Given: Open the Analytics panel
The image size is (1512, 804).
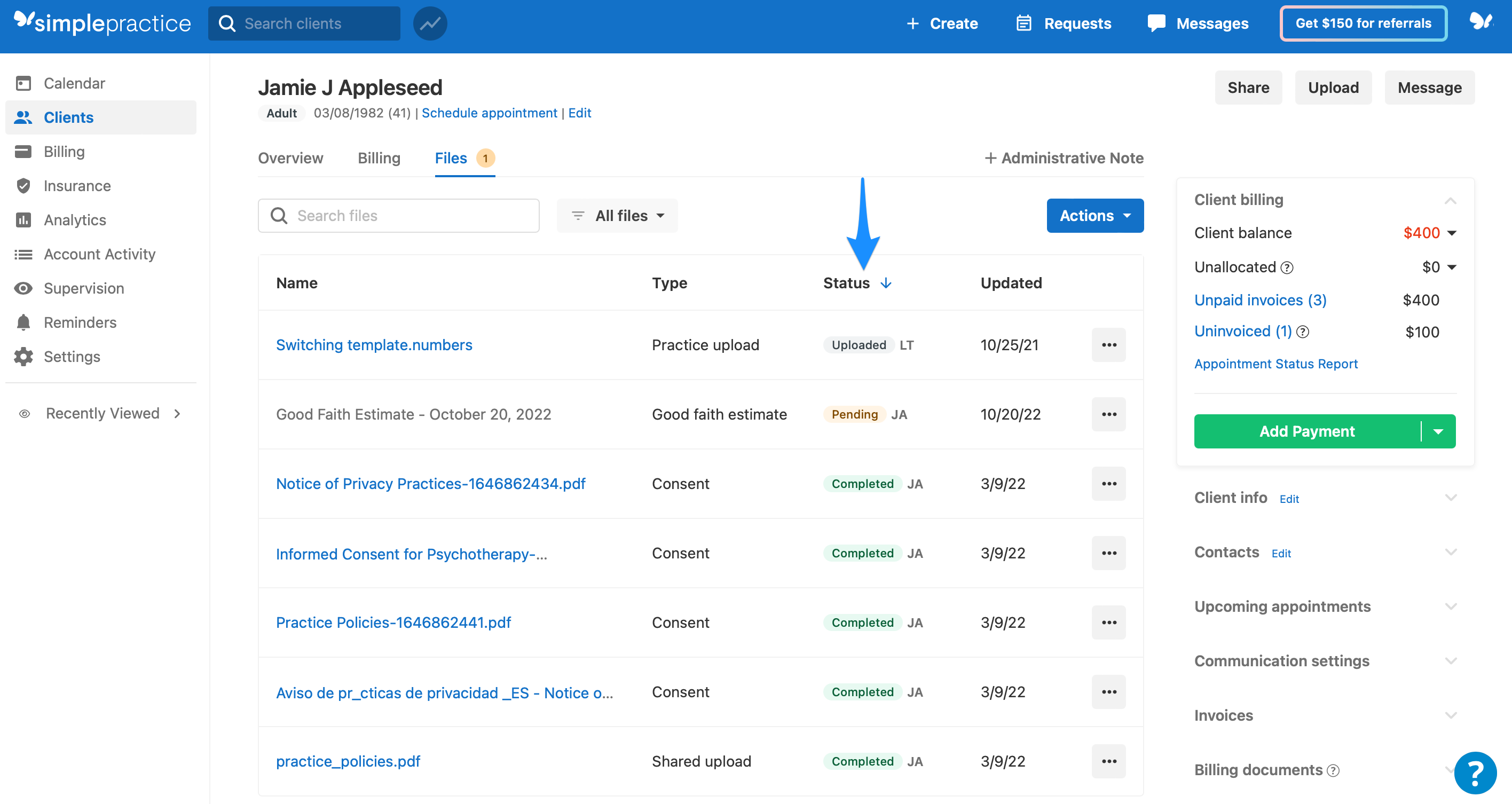Looking at the screenshot, I should 75,219.
